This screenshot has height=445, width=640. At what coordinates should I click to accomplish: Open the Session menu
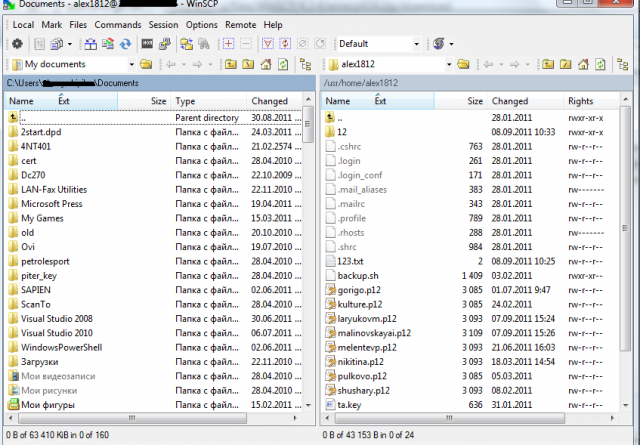pos(163,25)
